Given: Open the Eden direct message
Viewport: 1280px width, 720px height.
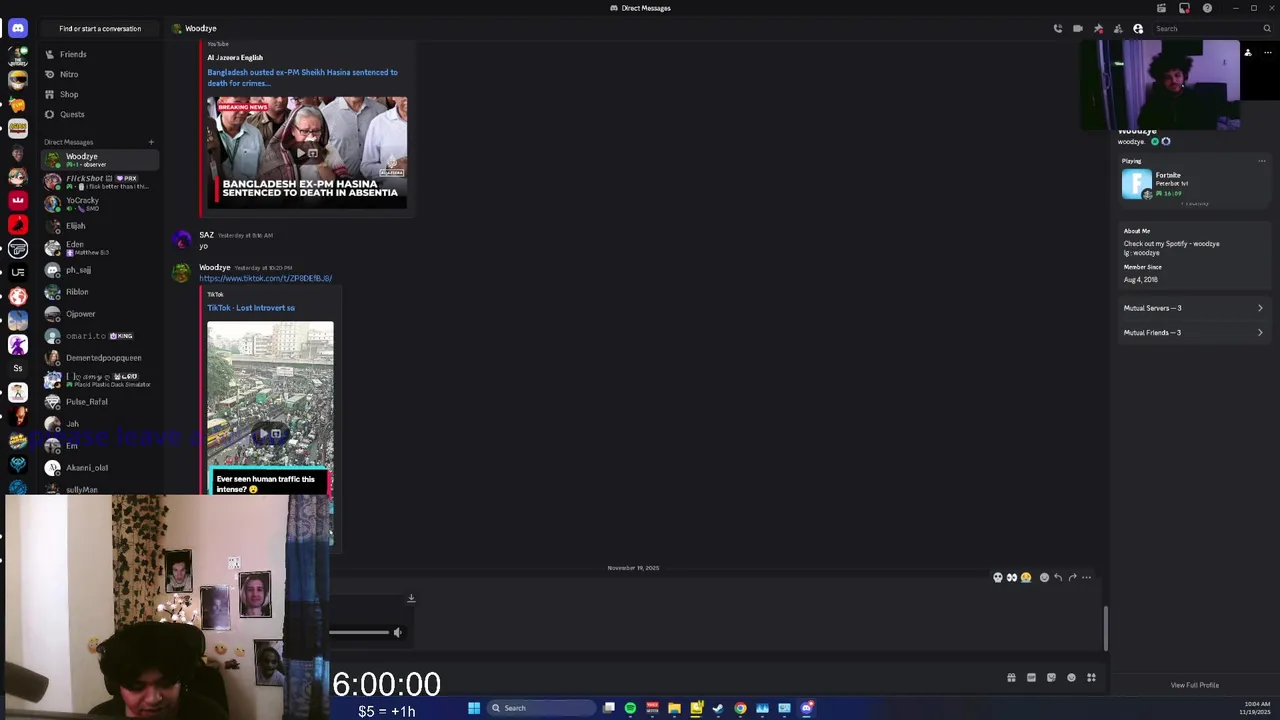Looking at the screenshot, I should pyautogui.click(x=100, y=247).
